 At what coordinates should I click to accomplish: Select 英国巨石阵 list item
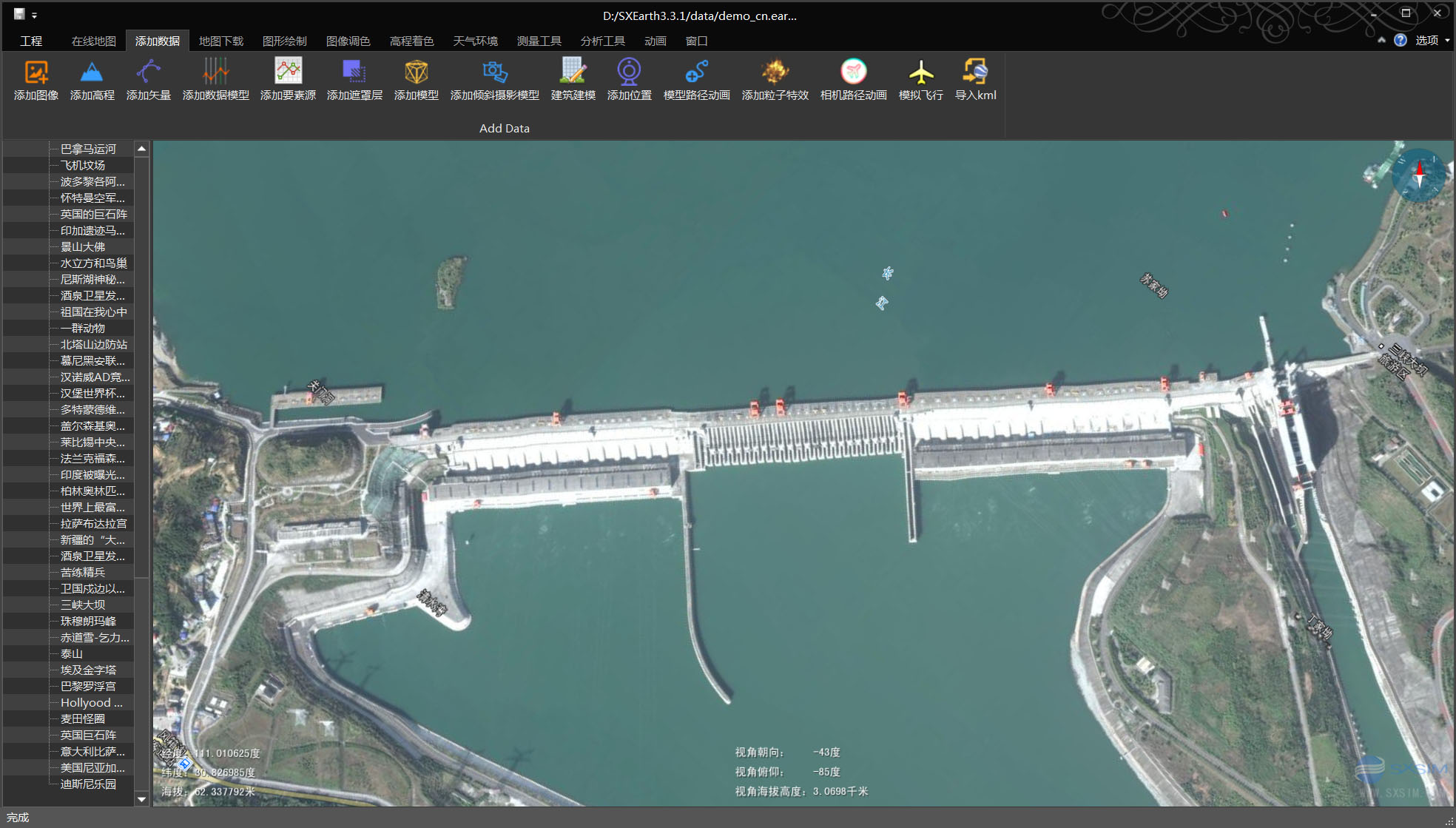coord(88,735)
